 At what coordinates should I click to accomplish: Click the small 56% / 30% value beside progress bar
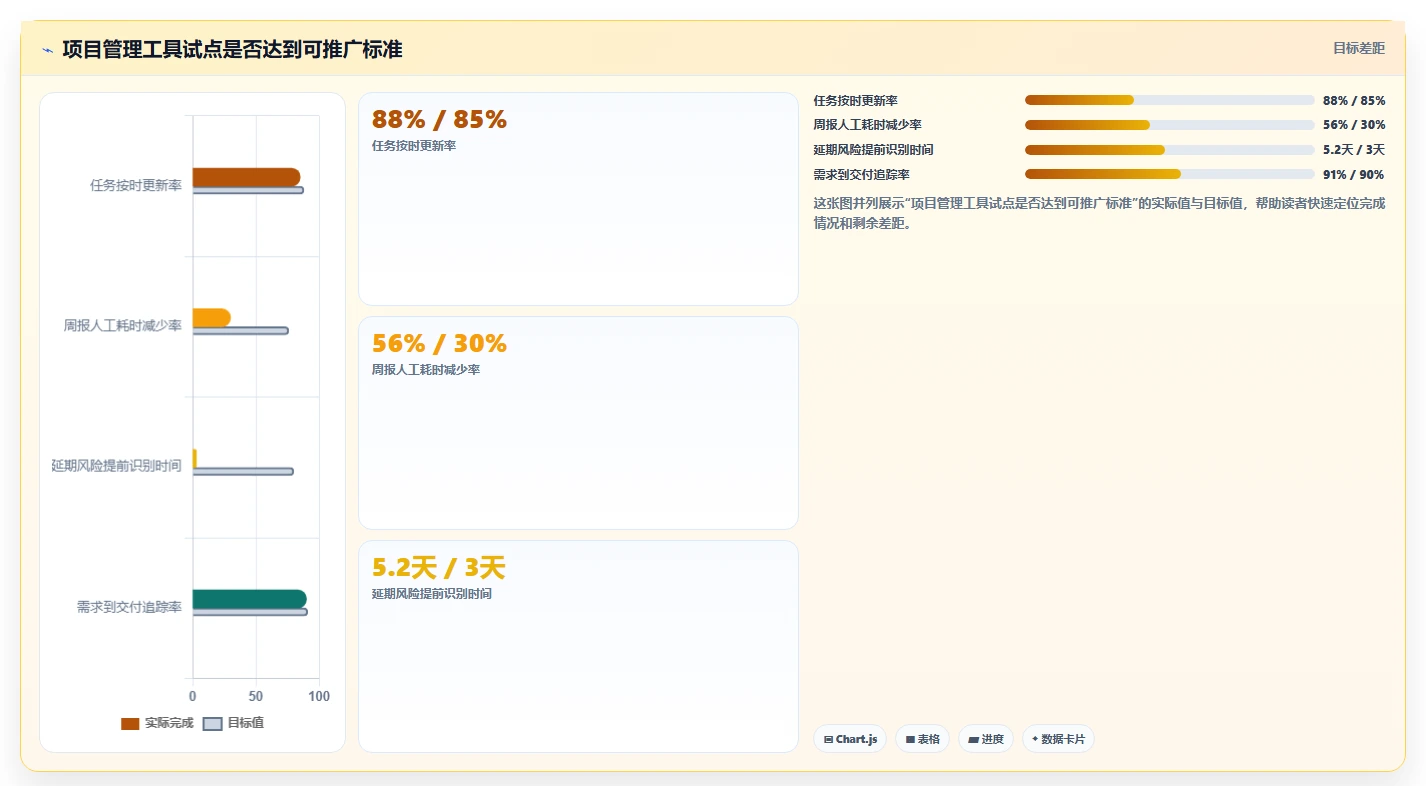click(1354, 125)
